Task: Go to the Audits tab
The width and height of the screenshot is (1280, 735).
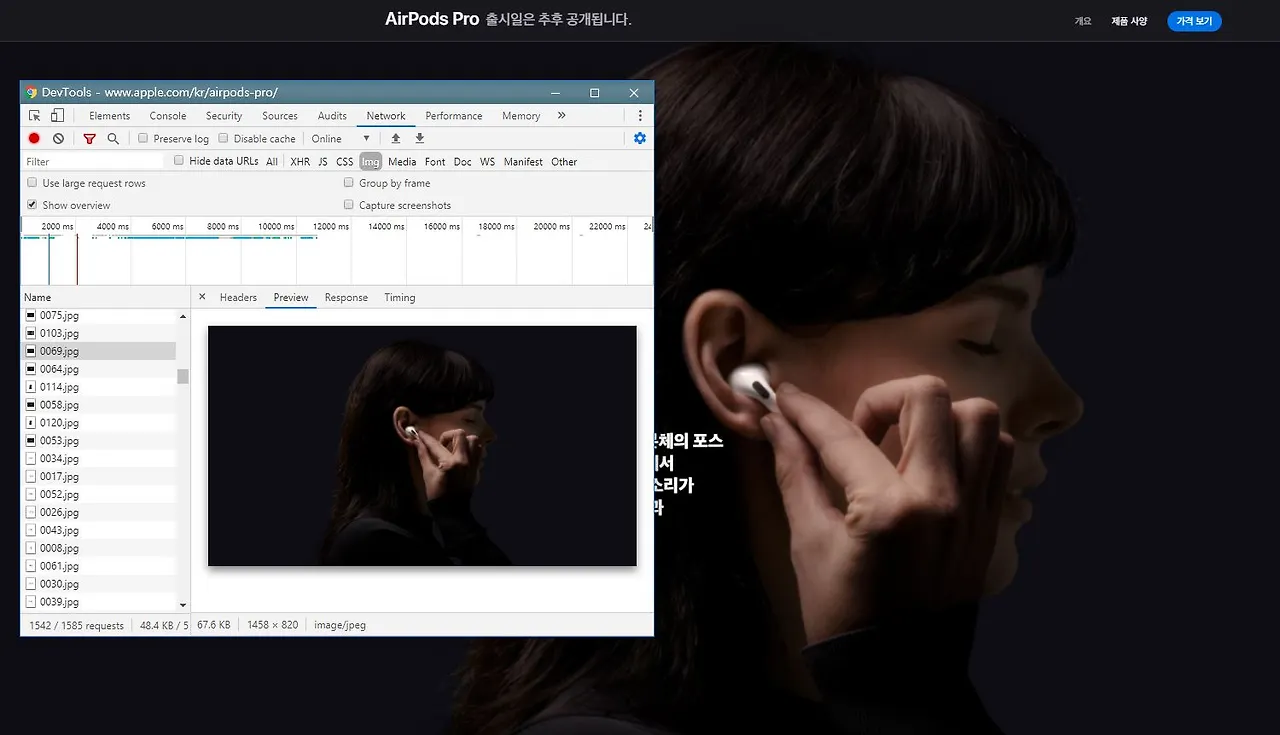Action: coord(332,116)
